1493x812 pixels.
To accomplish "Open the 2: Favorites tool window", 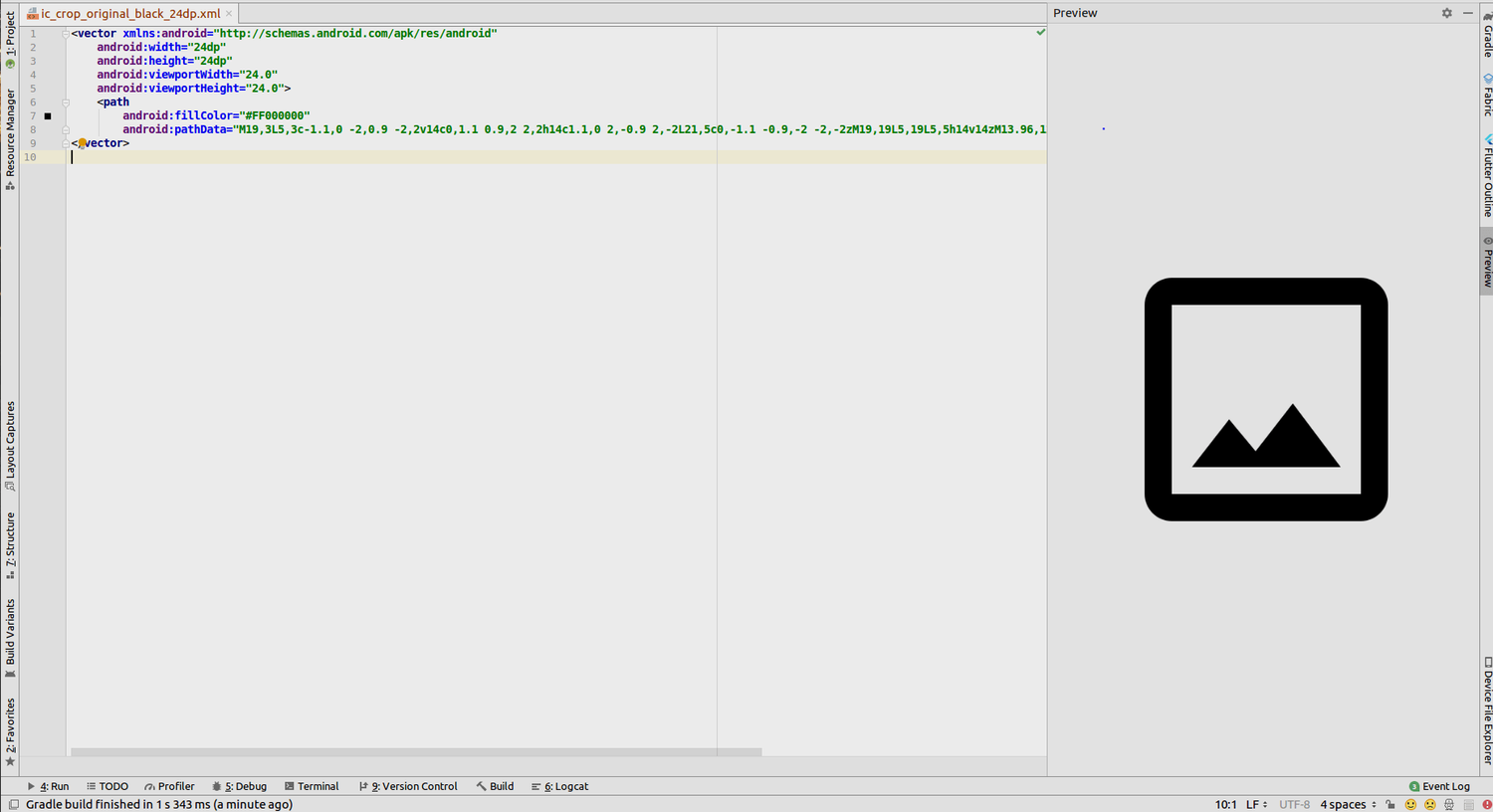I will point(10,732).
